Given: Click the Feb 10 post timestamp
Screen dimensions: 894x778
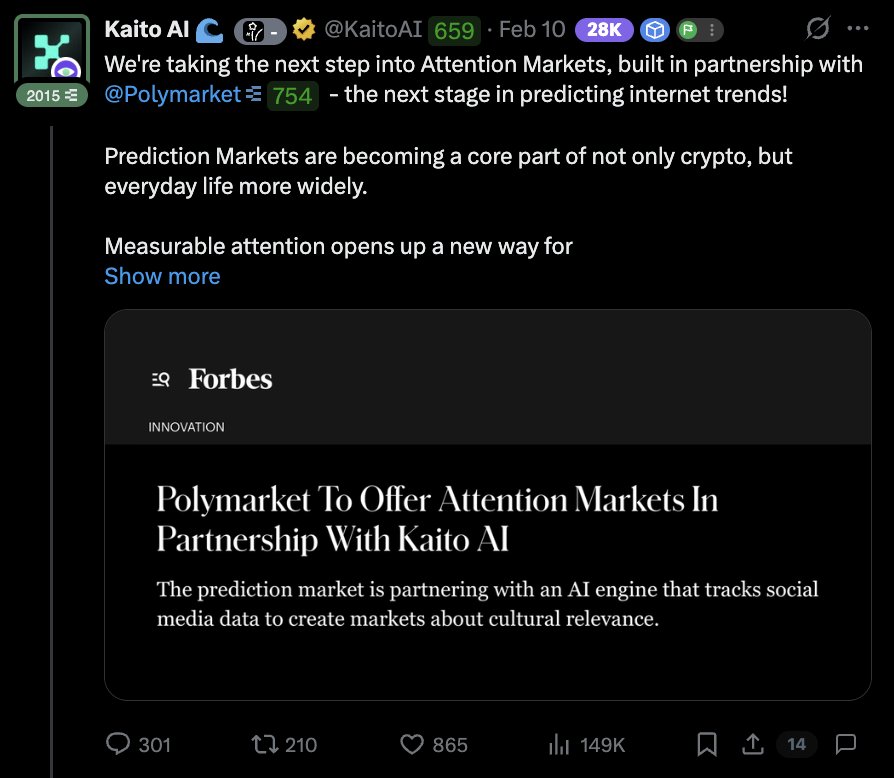Looking at the screenshot, I should [x=531, y=30].
